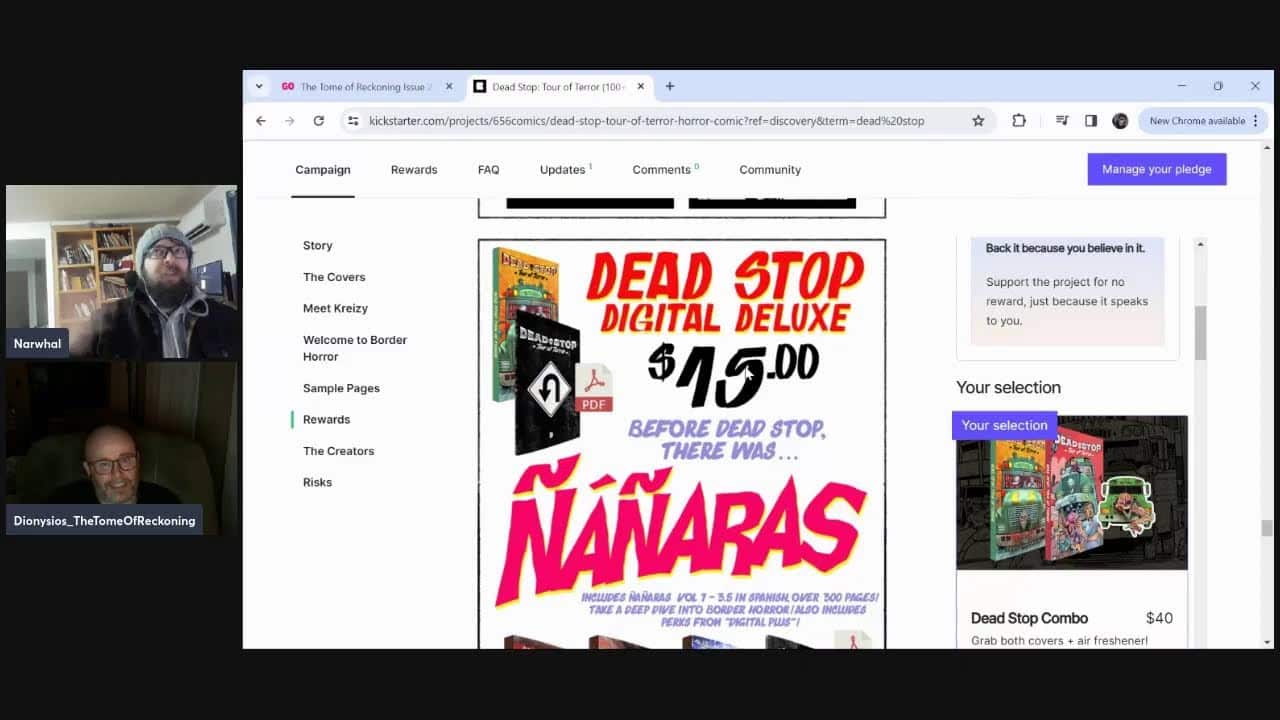
Task: Toggle the Chrome side panel icon
Action: pyautogui.click(x=1091, y=121)
